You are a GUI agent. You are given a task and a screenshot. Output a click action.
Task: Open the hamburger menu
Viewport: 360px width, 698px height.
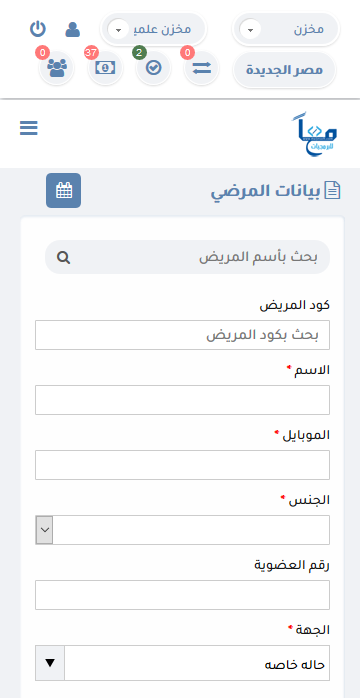[x=29, y=128]
